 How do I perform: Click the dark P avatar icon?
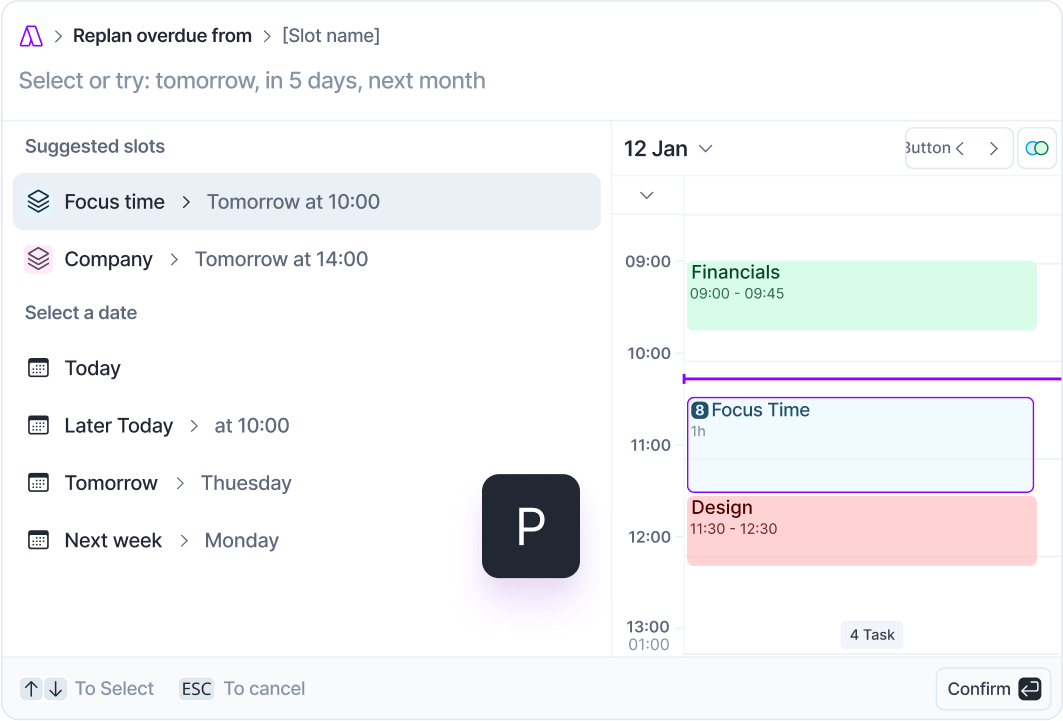pyautogui.click(x=530, y=526)
